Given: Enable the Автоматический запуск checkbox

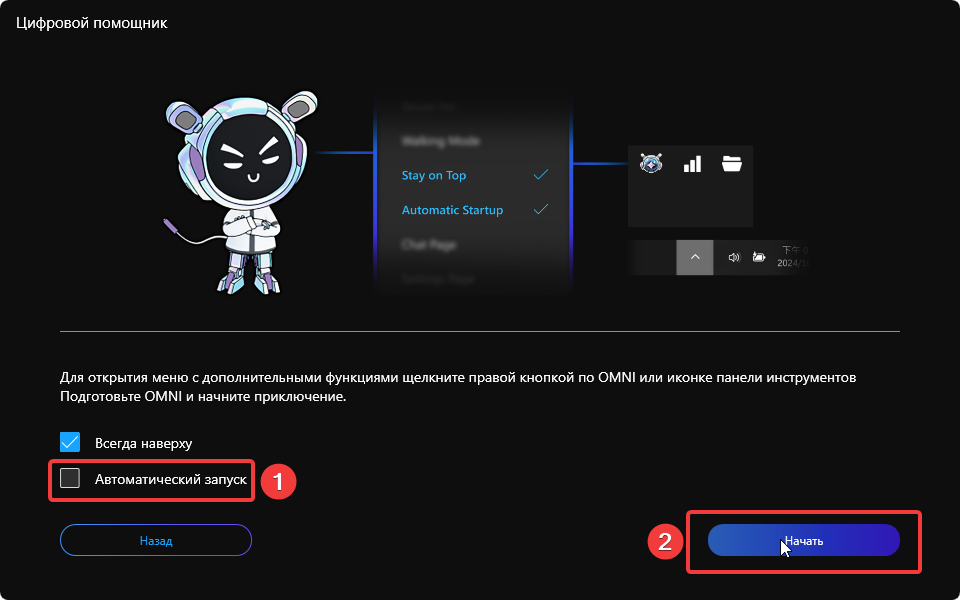Looking at the screenshot, I should tap(70, 479).
